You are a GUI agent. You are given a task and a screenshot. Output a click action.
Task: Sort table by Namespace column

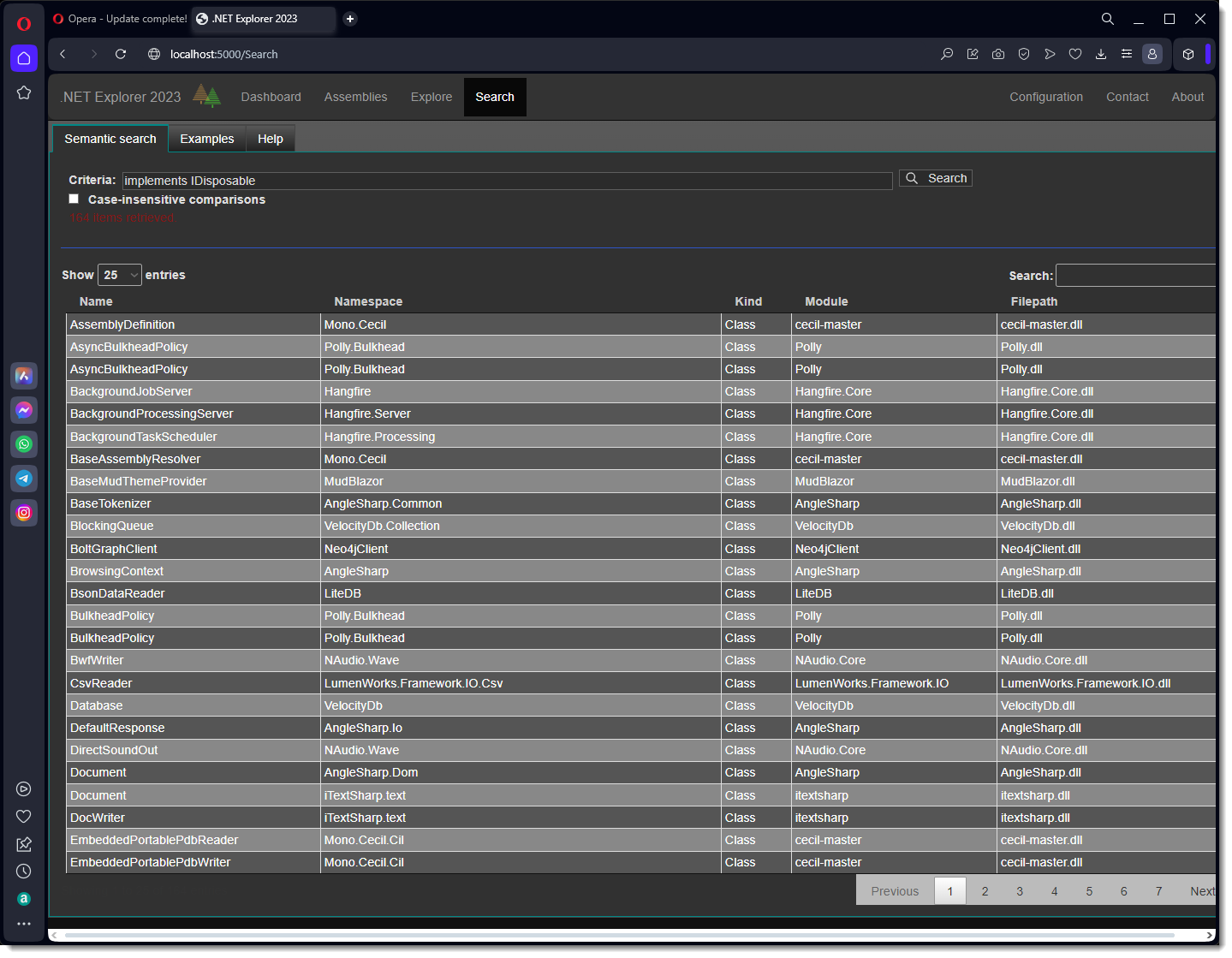(x=368, y=301)
